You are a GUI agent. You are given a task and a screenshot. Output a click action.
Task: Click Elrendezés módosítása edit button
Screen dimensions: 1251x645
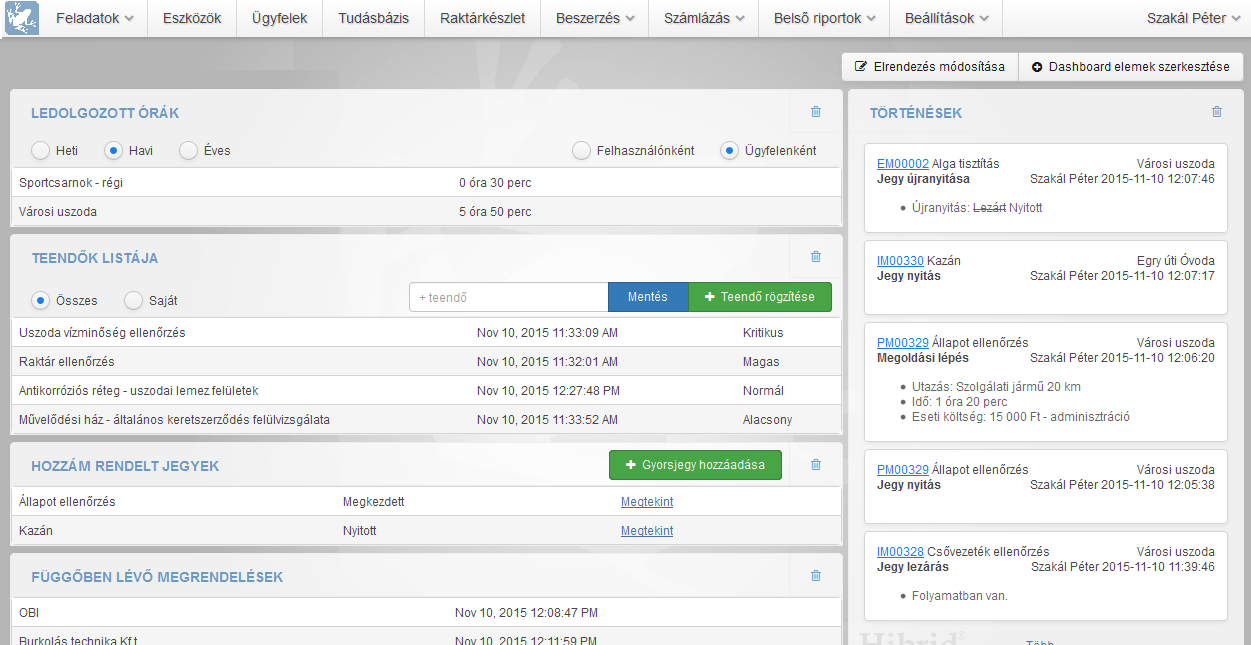[x=930, y=67]
